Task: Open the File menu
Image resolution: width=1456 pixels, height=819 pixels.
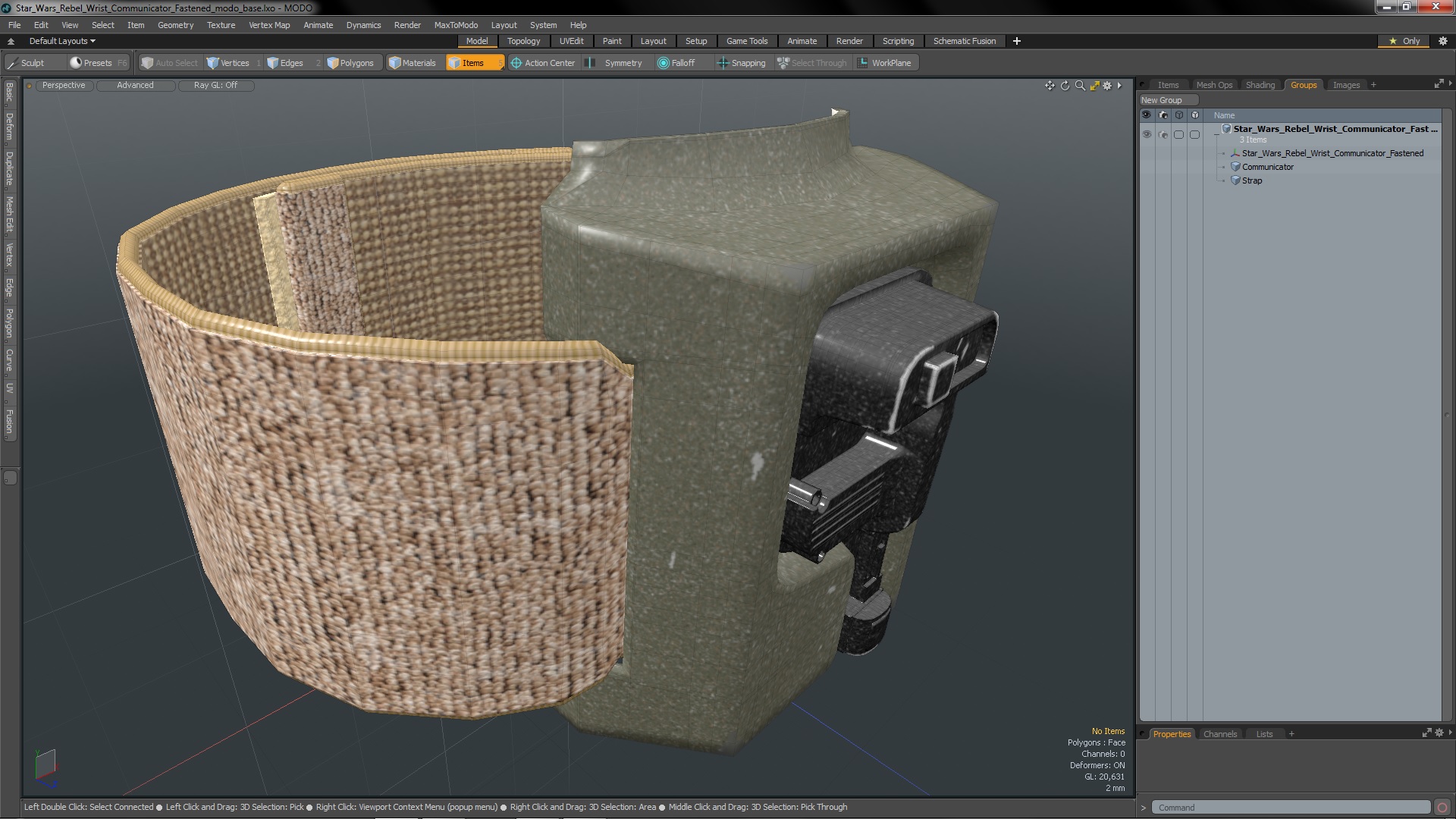Action: tap(14, 25)
